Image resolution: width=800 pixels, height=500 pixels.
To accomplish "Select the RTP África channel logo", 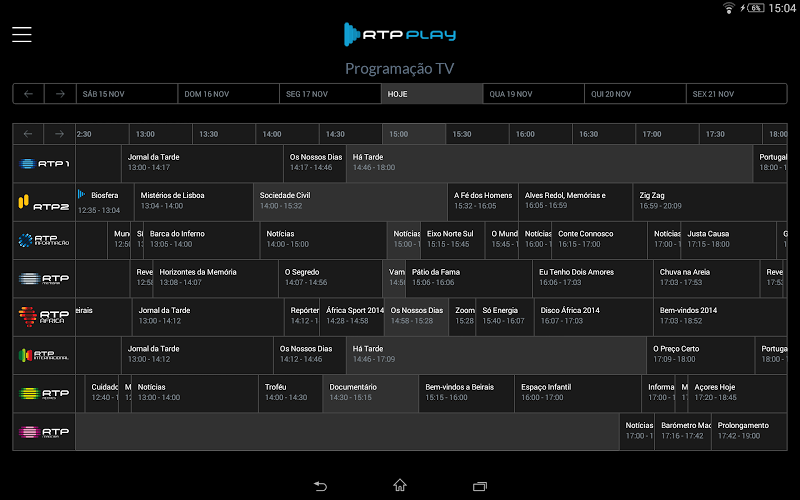I will pyautogui.click(x=44, y=317).
